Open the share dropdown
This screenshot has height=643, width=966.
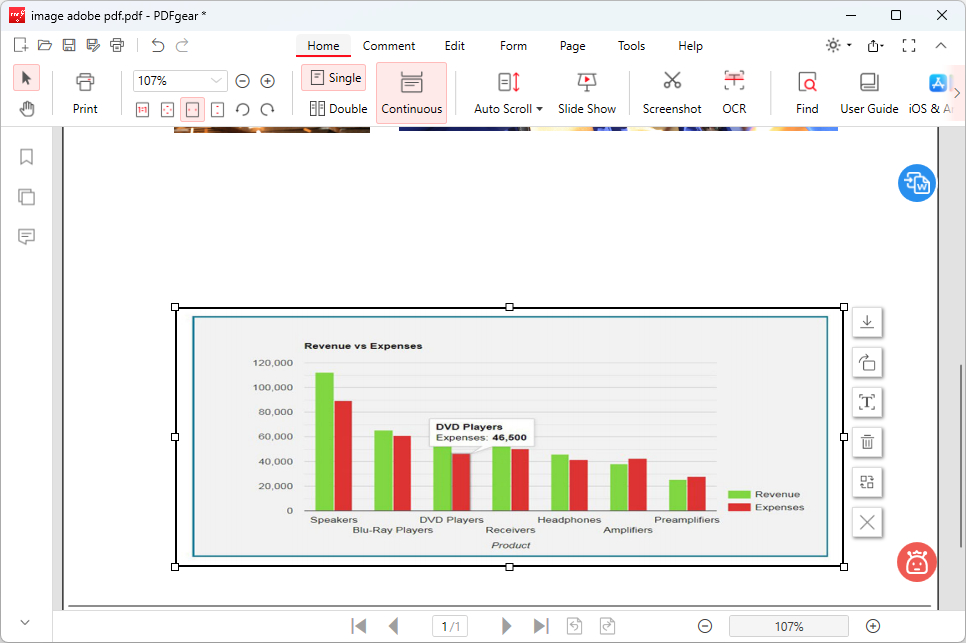(x=875, y=46)
